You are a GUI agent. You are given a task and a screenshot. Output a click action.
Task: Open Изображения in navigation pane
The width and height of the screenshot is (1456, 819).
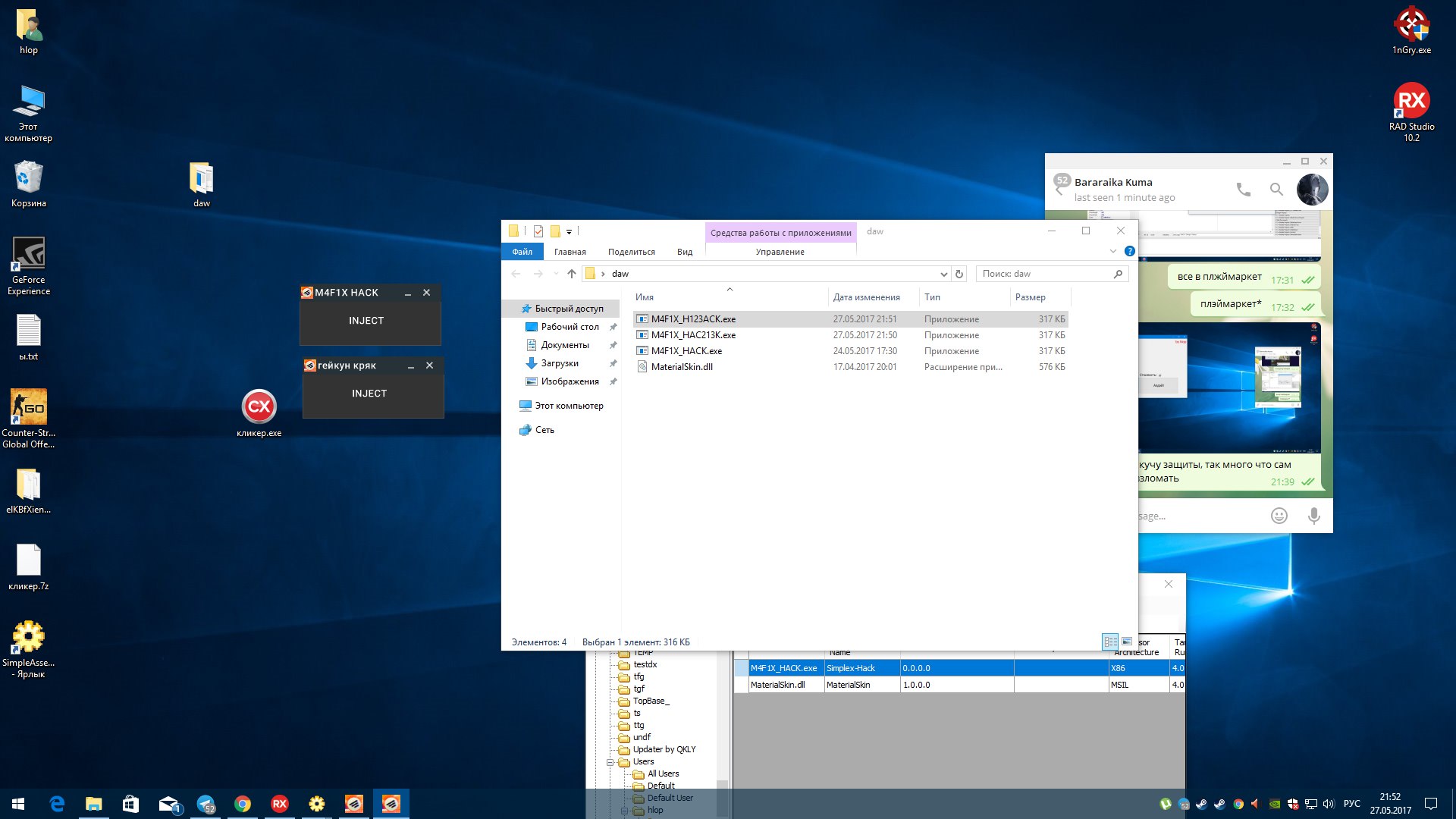pos(570,381)
